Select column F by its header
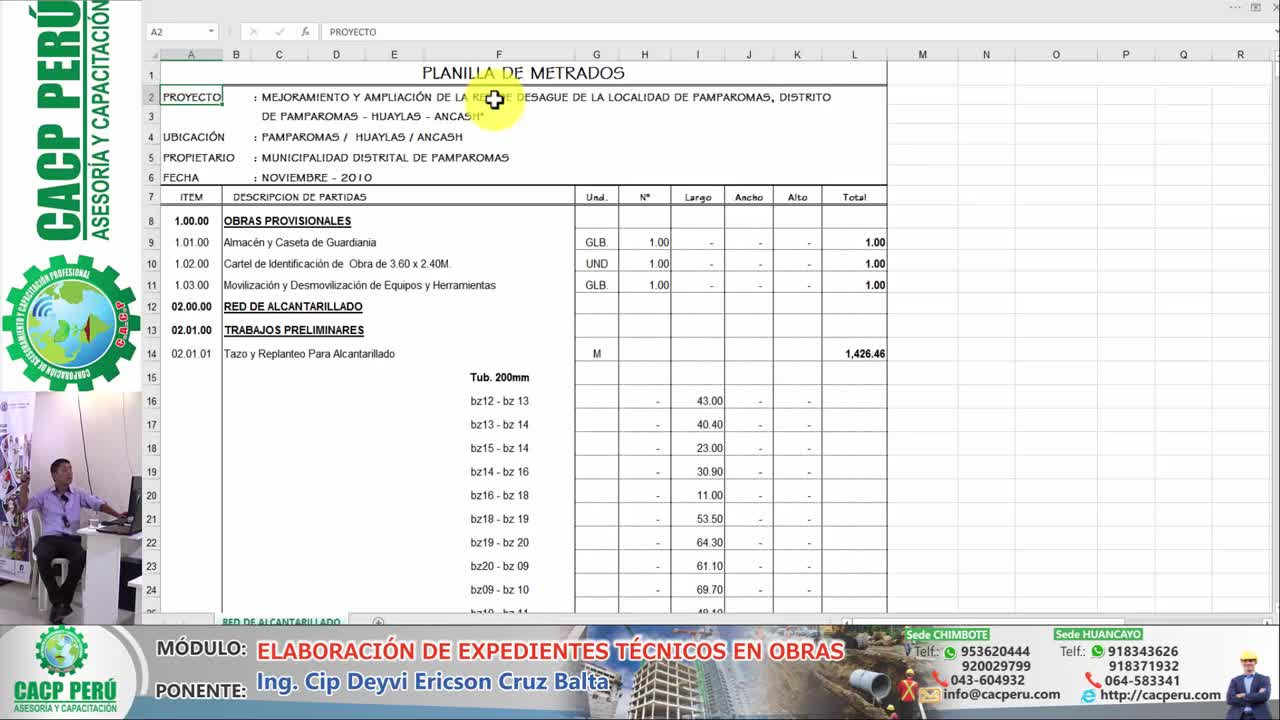1280x720 pixels. point(498,54)
